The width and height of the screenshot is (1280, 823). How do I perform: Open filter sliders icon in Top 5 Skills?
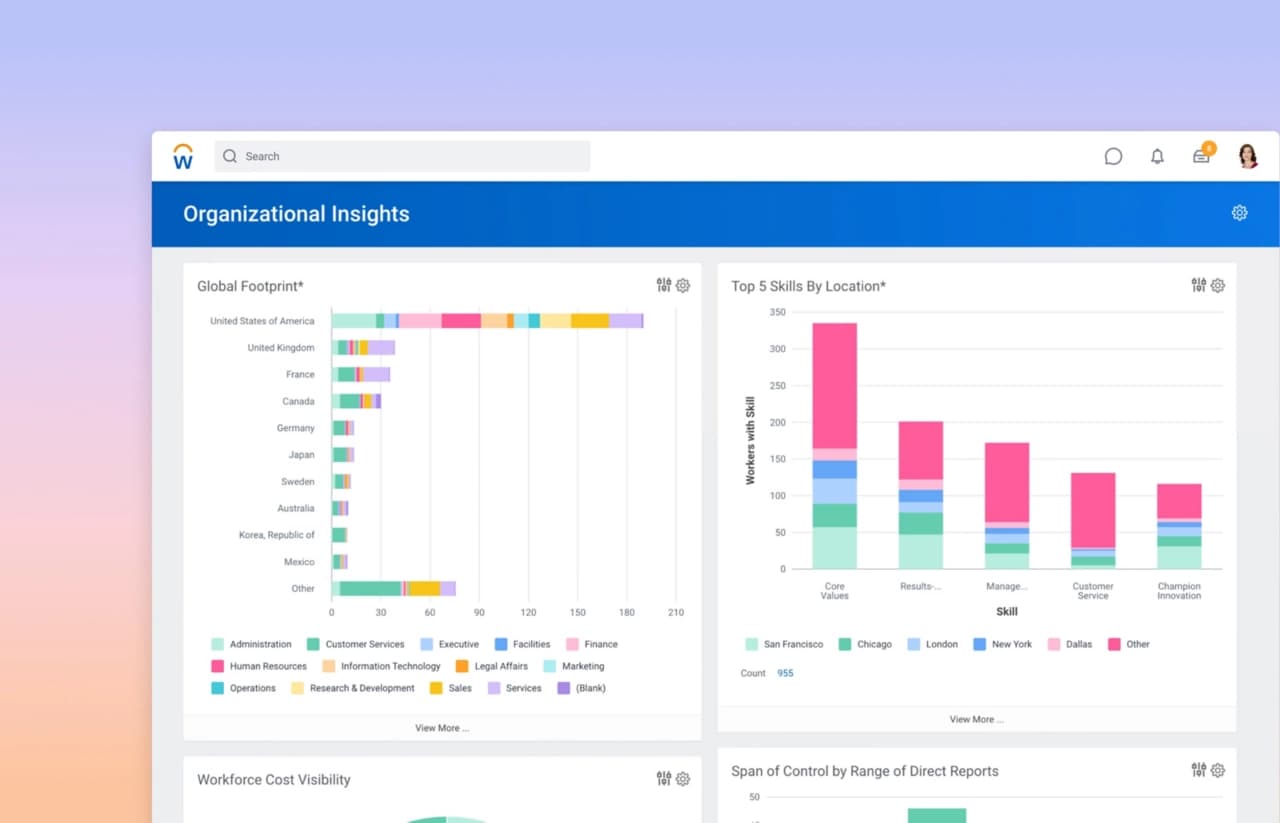click(x=1199, y=285)
